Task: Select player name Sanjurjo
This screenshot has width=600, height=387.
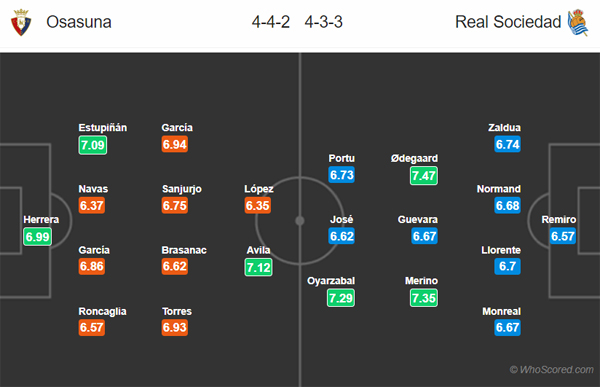Action: 182,189
